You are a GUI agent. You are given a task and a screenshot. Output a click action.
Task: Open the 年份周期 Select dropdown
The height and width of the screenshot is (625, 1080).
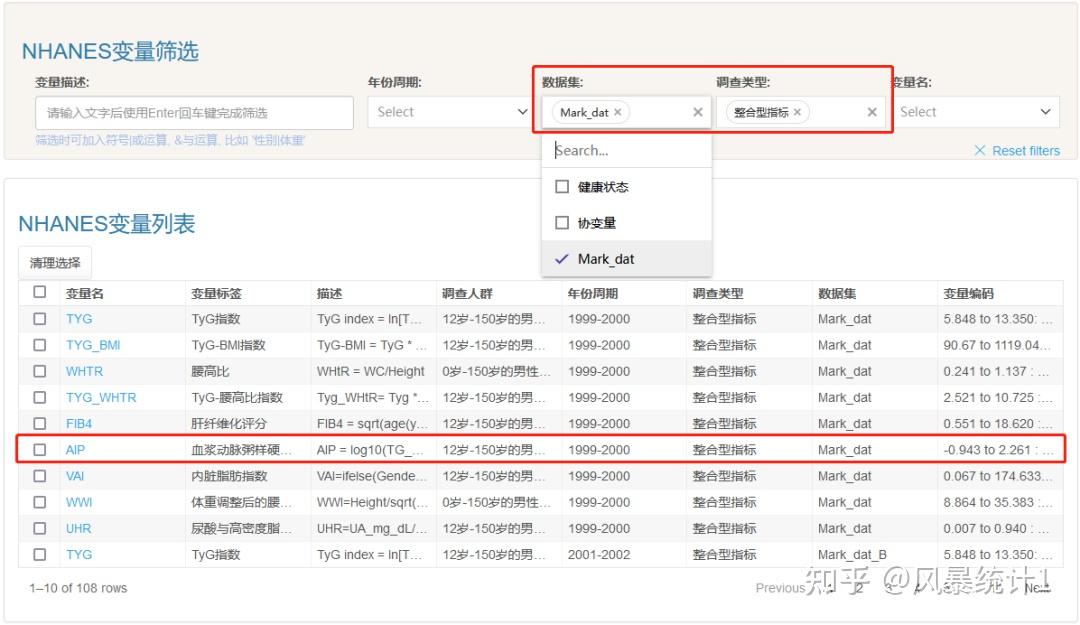click(449, 112)
